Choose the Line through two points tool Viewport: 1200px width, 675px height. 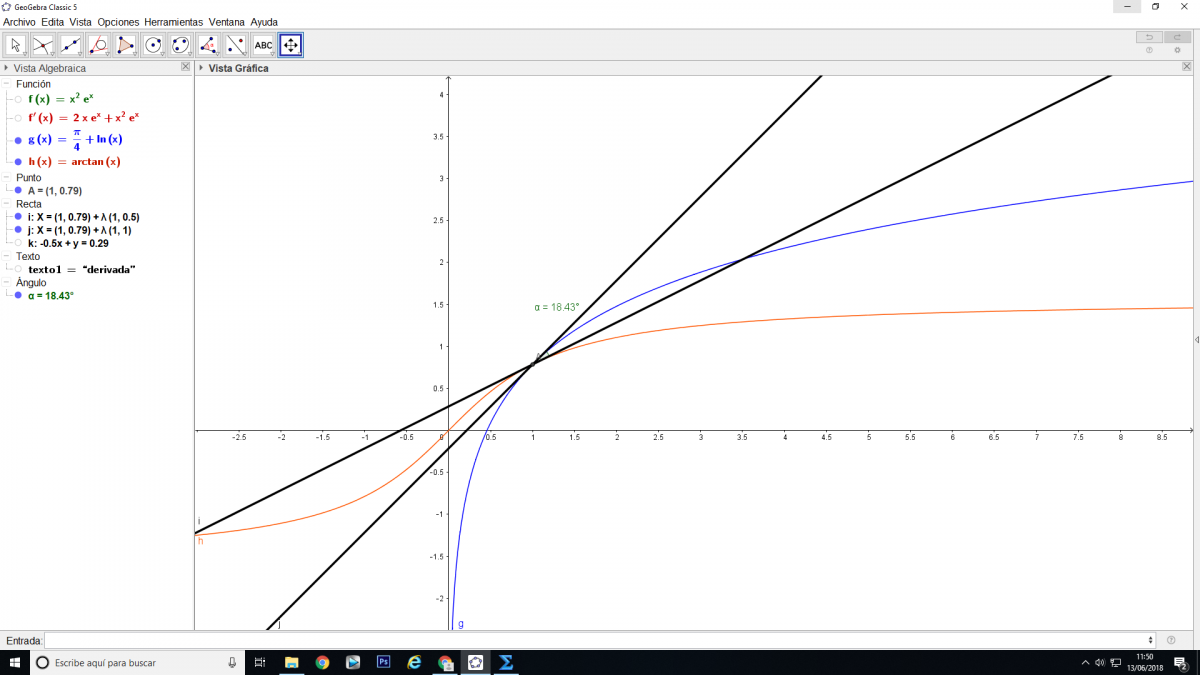click(x=71, y=45)
